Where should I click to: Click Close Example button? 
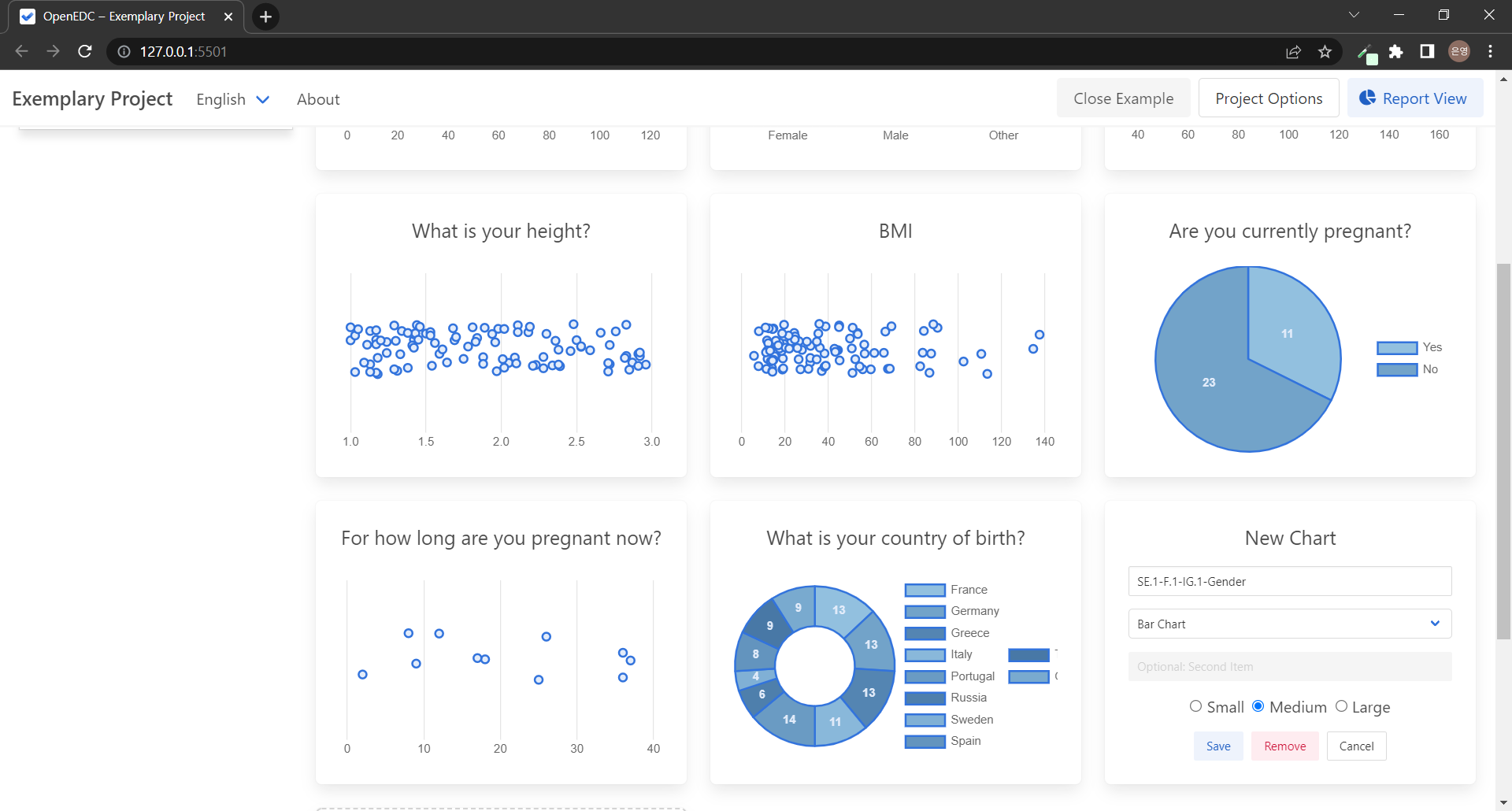point(1123,98)
